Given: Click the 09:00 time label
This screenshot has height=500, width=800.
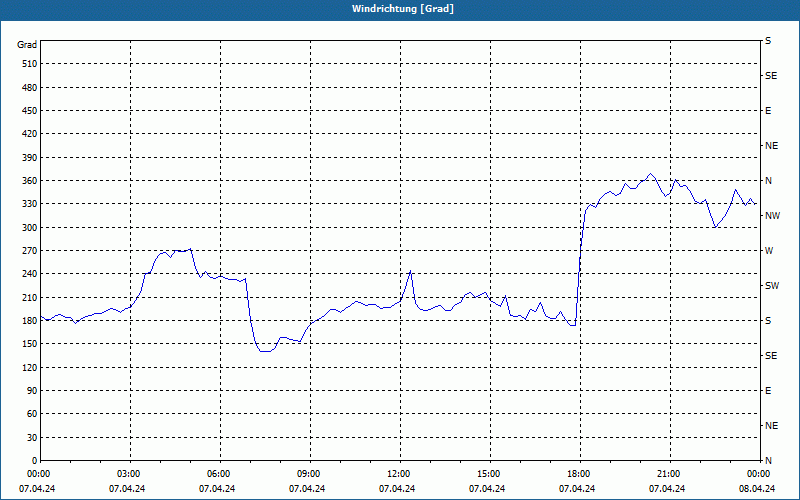Looking at the screenshot, I should pyautogui.click(x=310, y=474).
